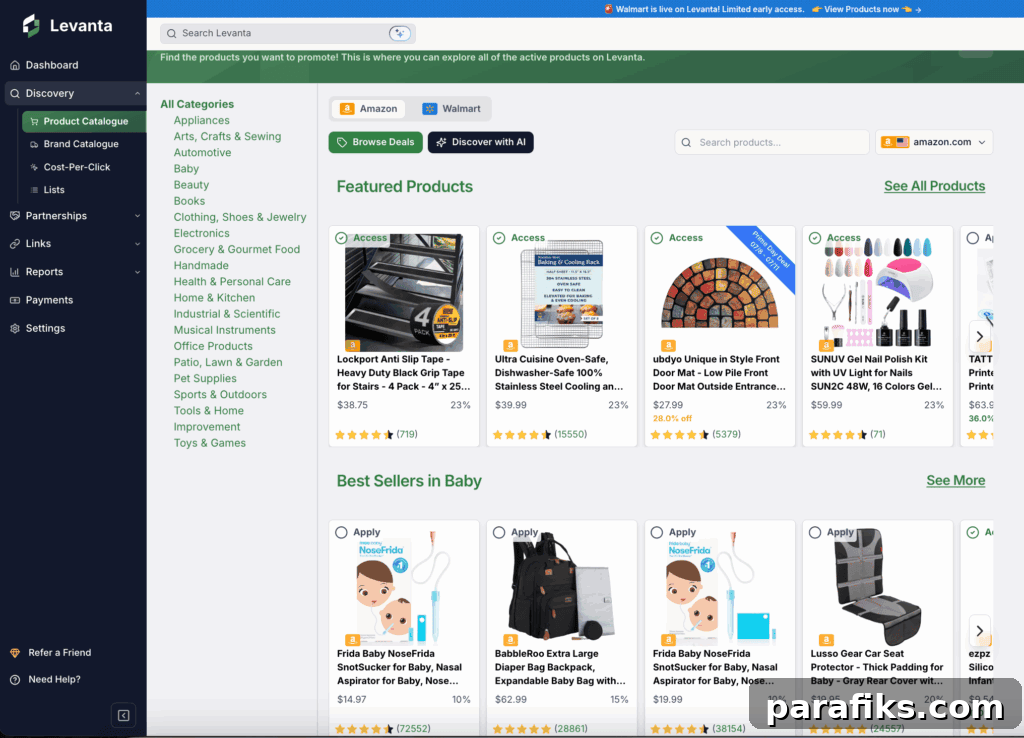This screenshot has height=738, width=1024.
Task: Click the All Categories heading
Action: (197, 104)
